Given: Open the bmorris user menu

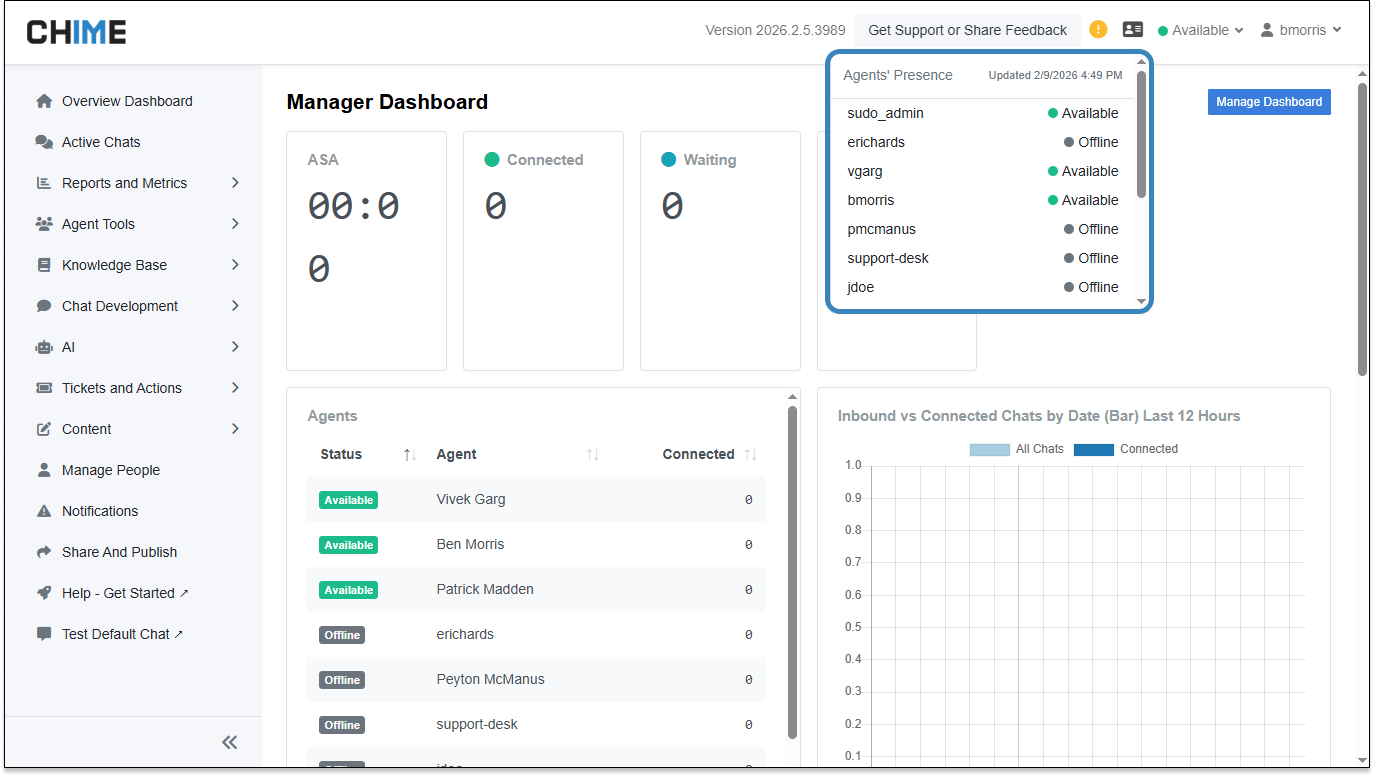Looking at the screenshot, I should 1300,30.
